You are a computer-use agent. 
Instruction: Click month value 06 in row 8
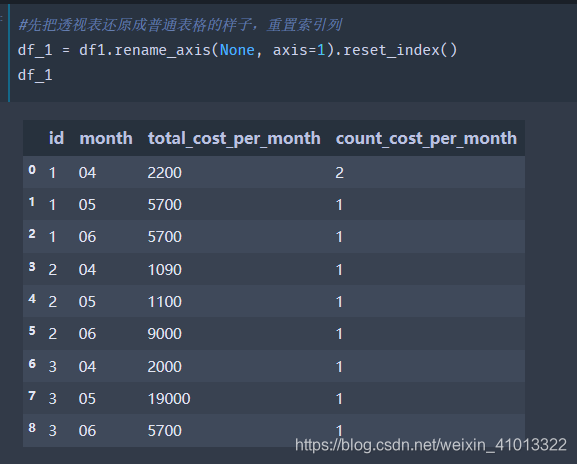(87, 431)
